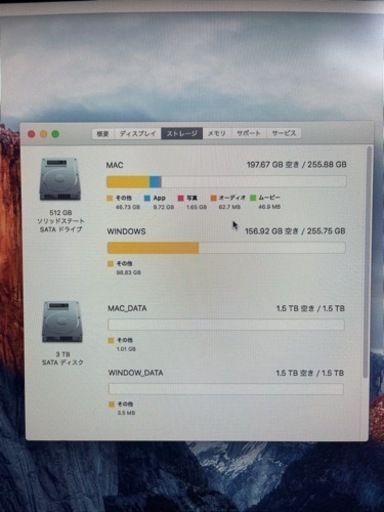
Task: Click the ムービー legend label
Action: click(x=269, y=198)
